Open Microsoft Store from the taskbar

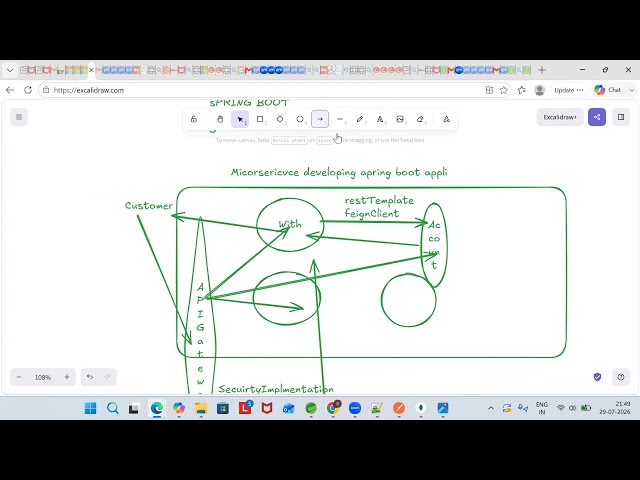(223, 408)
